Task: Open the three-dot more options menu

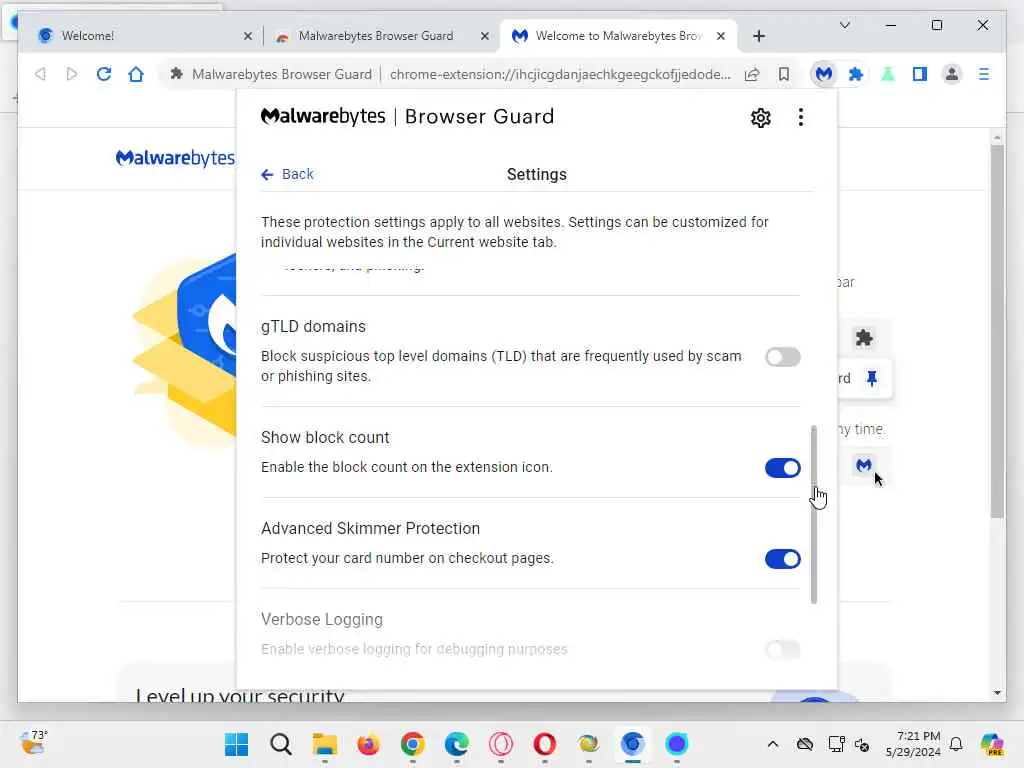Action: pos(801,118)
